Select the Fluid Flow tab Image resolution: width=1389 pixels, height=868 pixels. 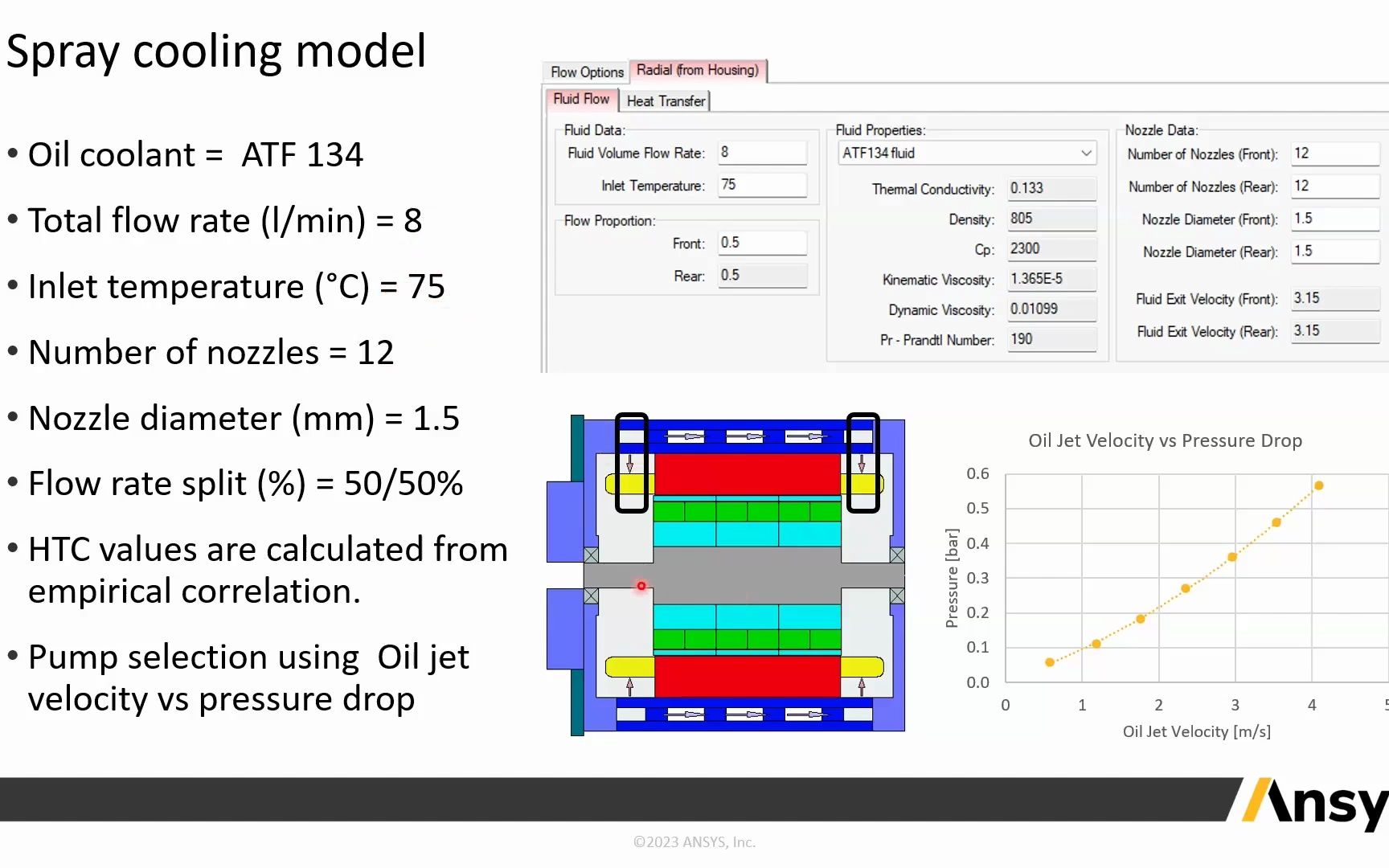[580, 99]
